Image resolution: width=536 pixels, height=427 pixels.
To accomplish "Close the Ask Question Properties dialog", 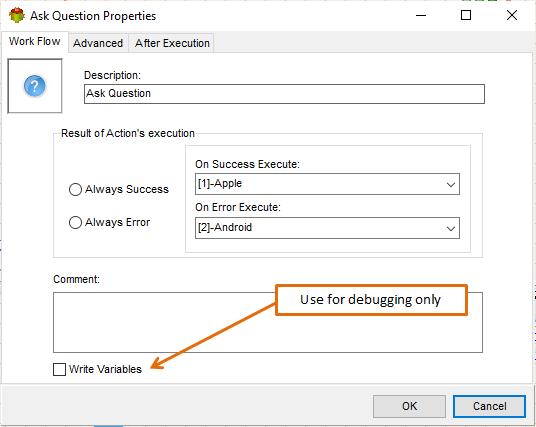I will point(512,15).
